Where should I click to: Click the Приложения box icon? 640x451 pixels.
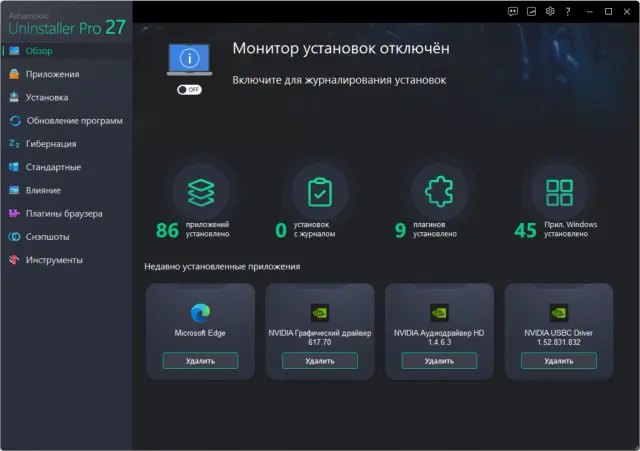point(14,74)
